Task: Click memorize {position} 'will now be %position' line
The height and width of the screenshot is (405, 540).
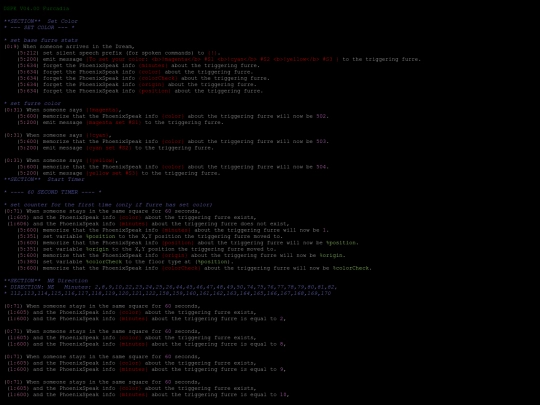Action: click(188, 243)
